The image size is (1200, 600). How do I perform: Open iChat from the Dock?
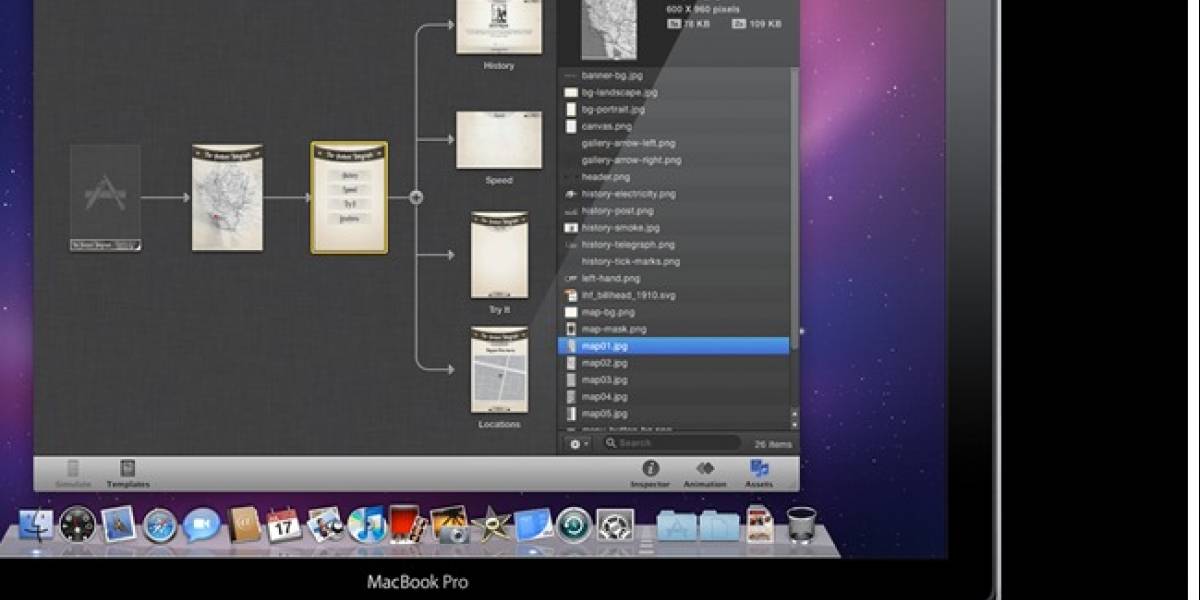tap(201, 524)
